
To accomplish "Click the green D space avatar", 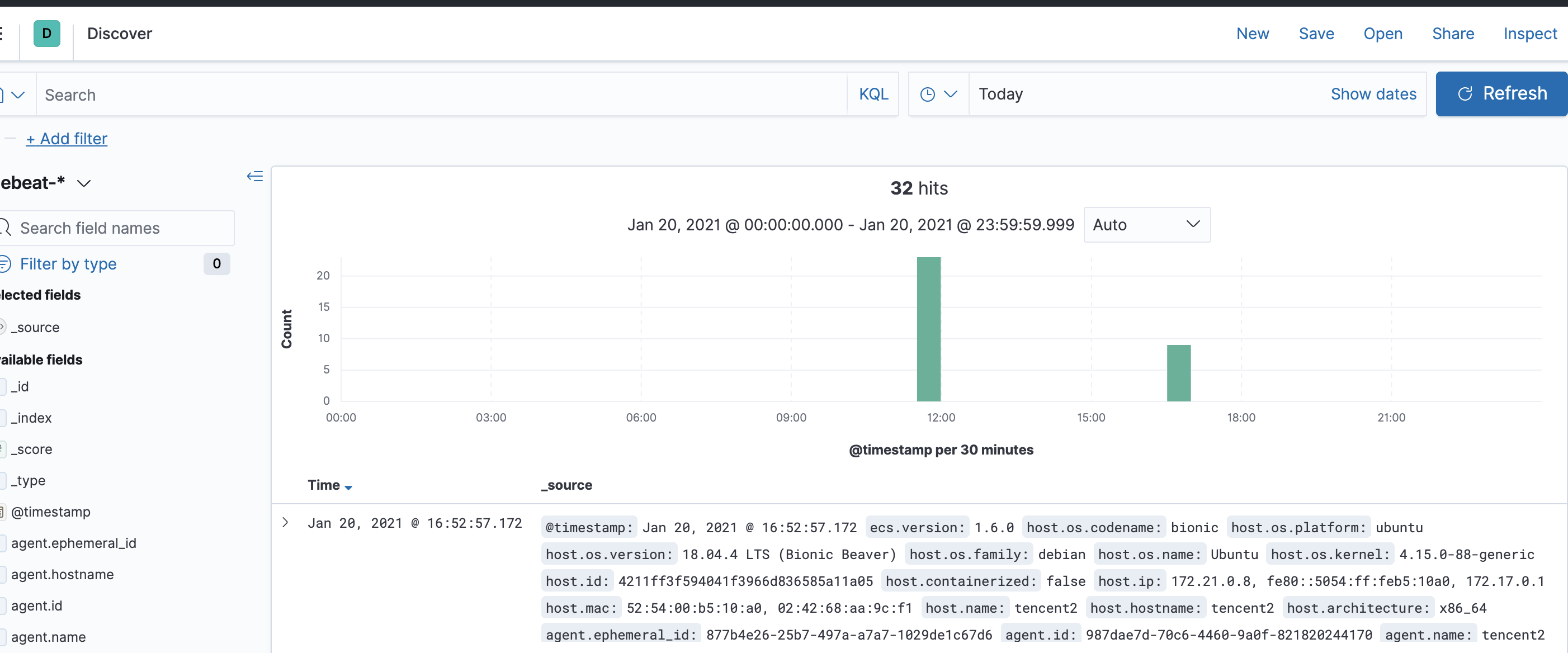I will 47,34.
